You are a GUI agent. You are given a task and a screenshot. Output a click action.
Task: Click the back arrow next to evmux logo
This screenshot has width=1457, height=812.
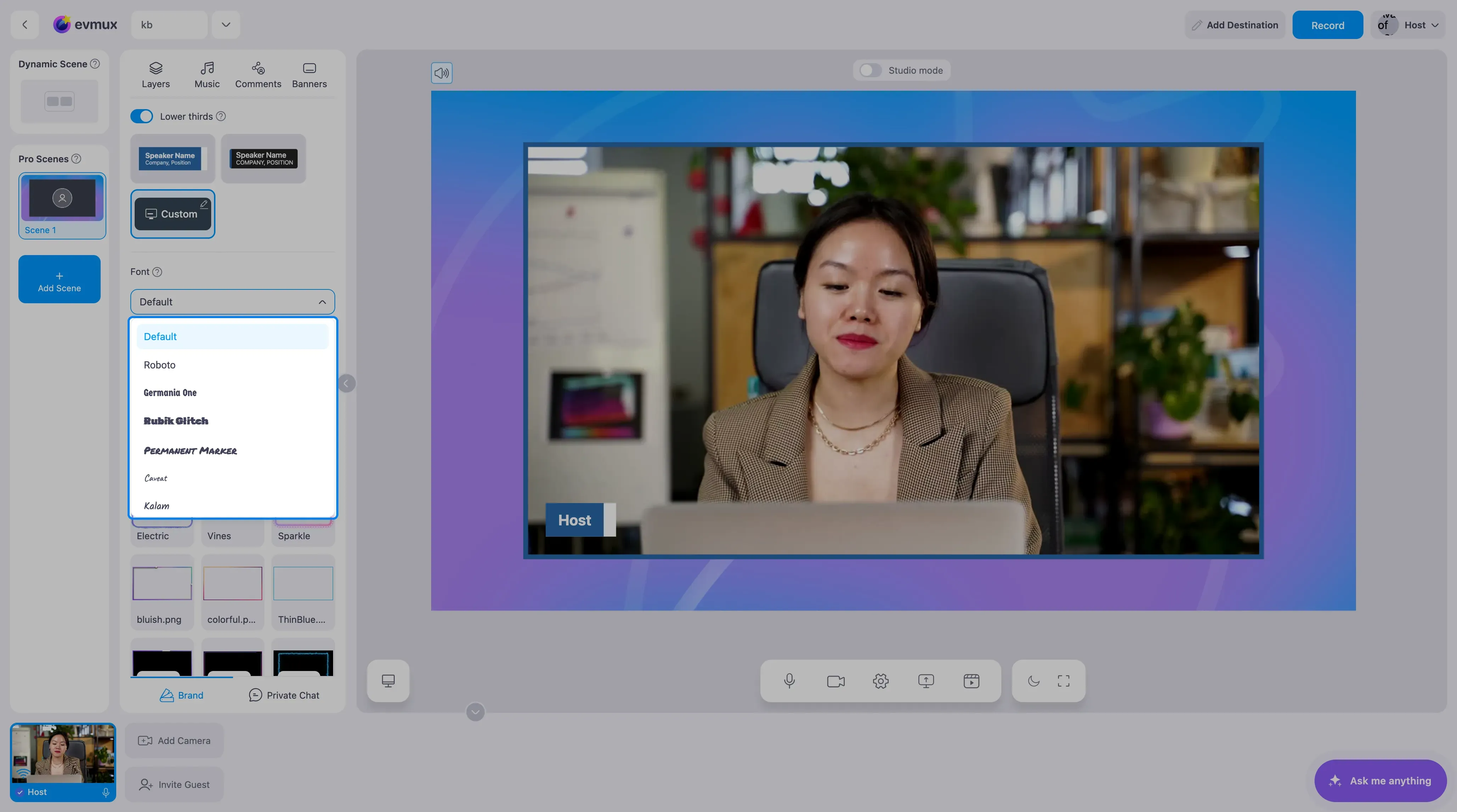point(25,25)
